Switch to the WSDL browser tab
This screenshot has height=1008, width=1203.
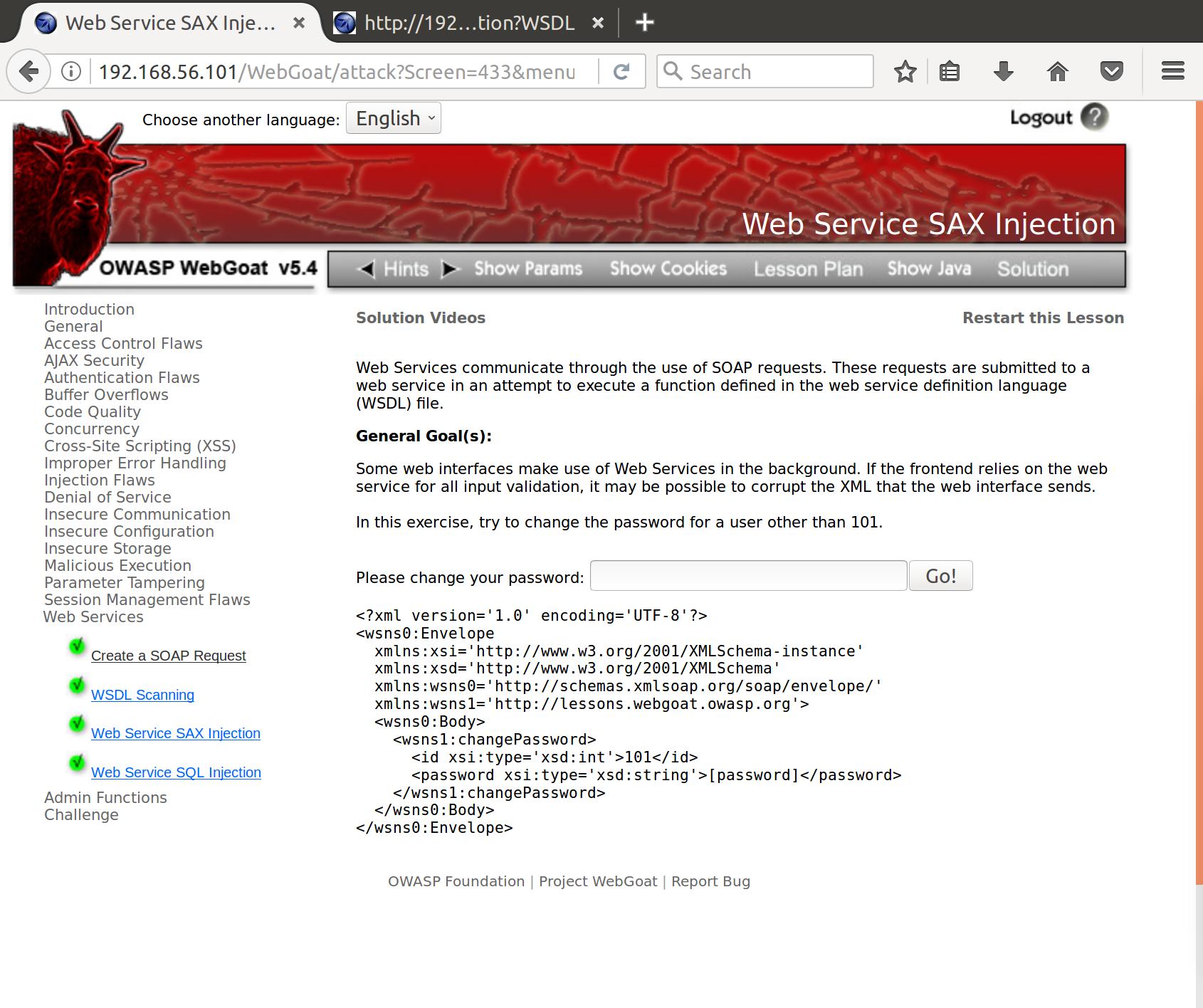(x=470, y=23)
